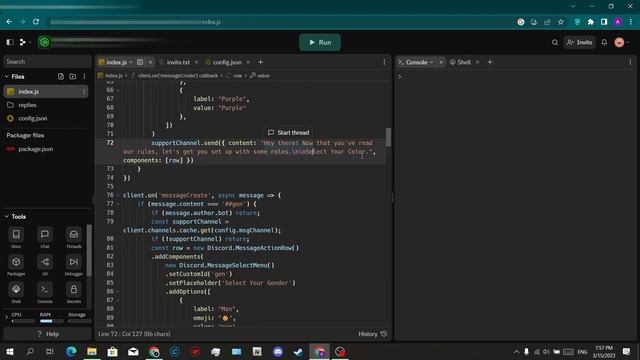Run the repl with the Run button
The image size is (640, 360).
point(320,42)
